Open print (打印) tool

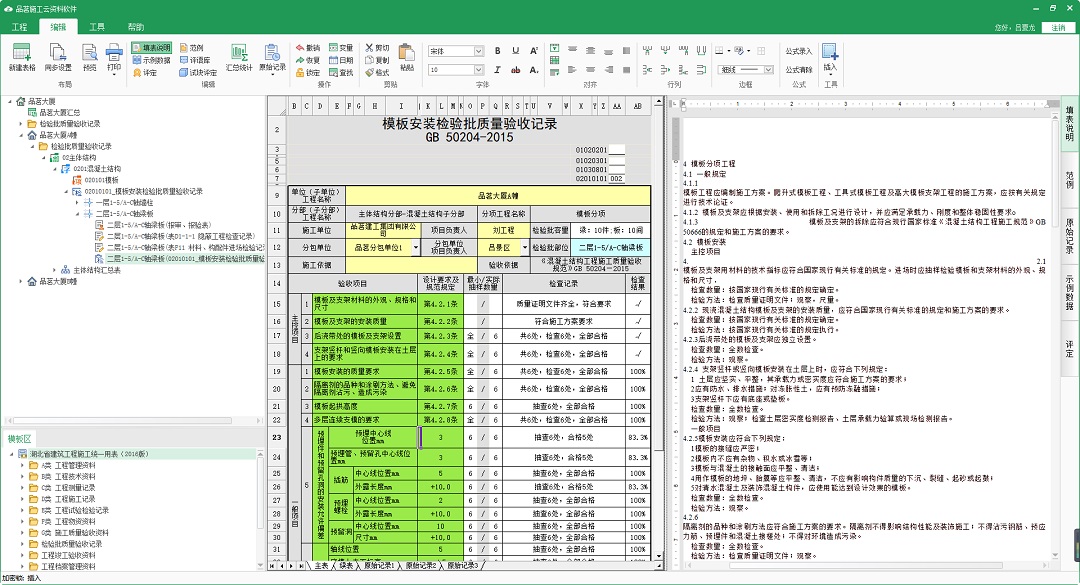112,55
